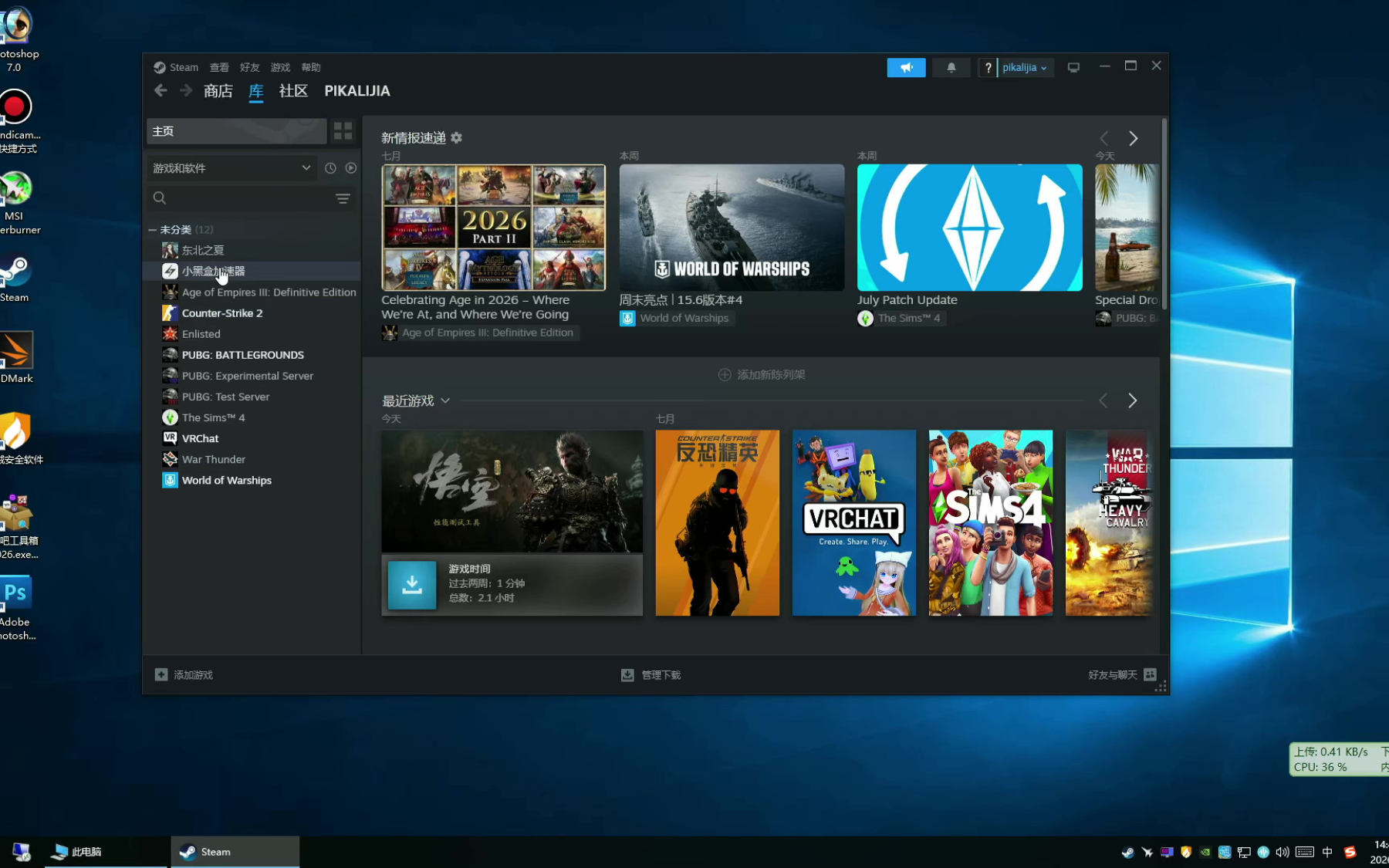Open advanced library filter options

pyautogui.click(x=343, y=198)
